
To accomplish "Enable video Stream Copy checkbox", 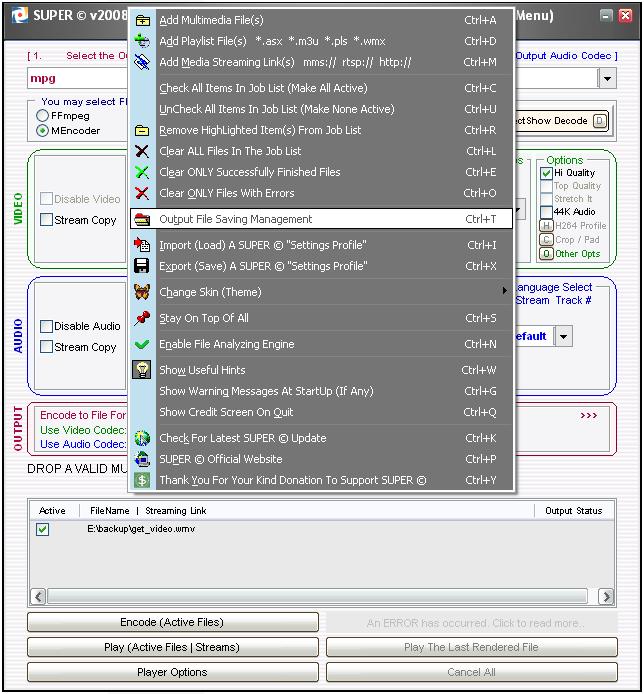I will click(46, 220).
